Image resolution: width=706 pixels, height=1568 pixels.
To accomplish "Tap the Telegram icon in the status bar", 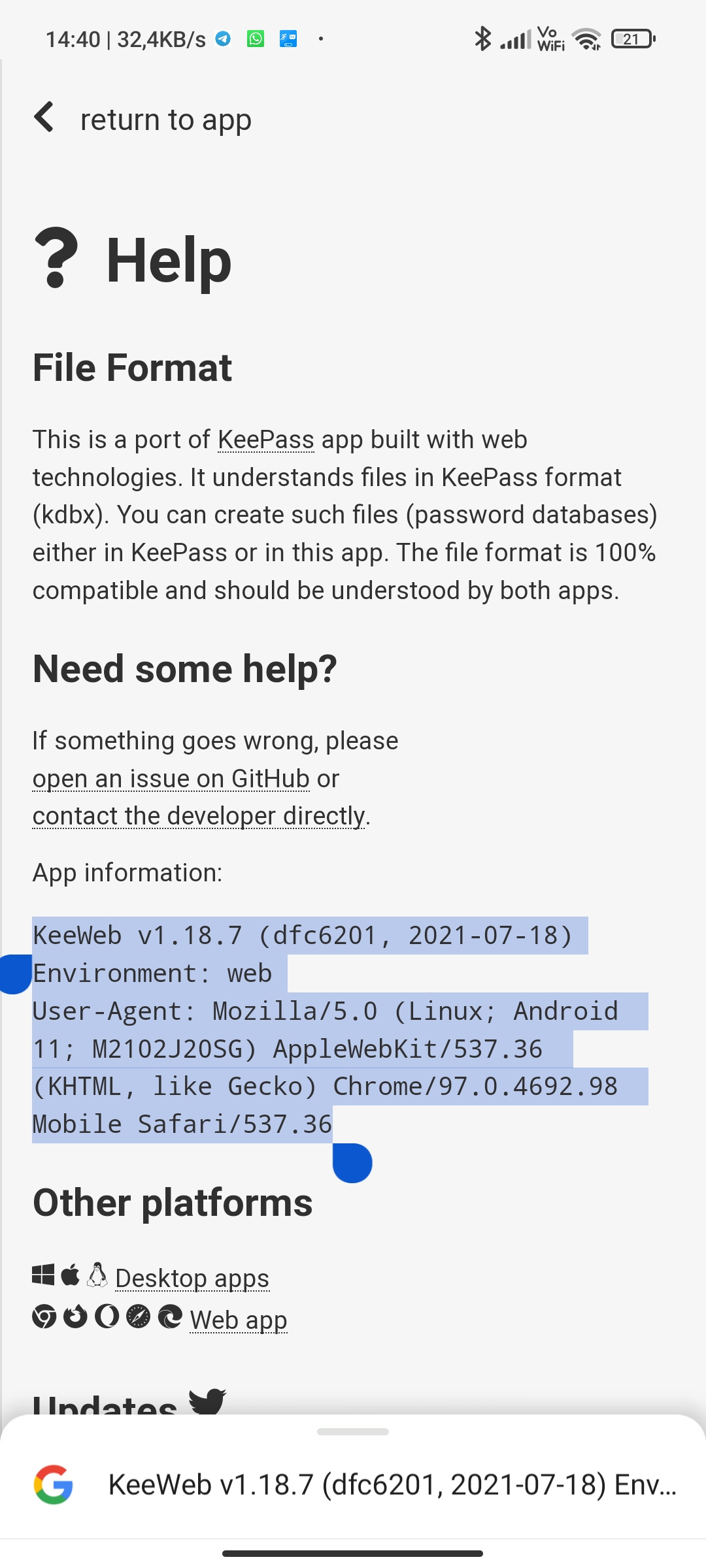I will [x=222, y=39].
